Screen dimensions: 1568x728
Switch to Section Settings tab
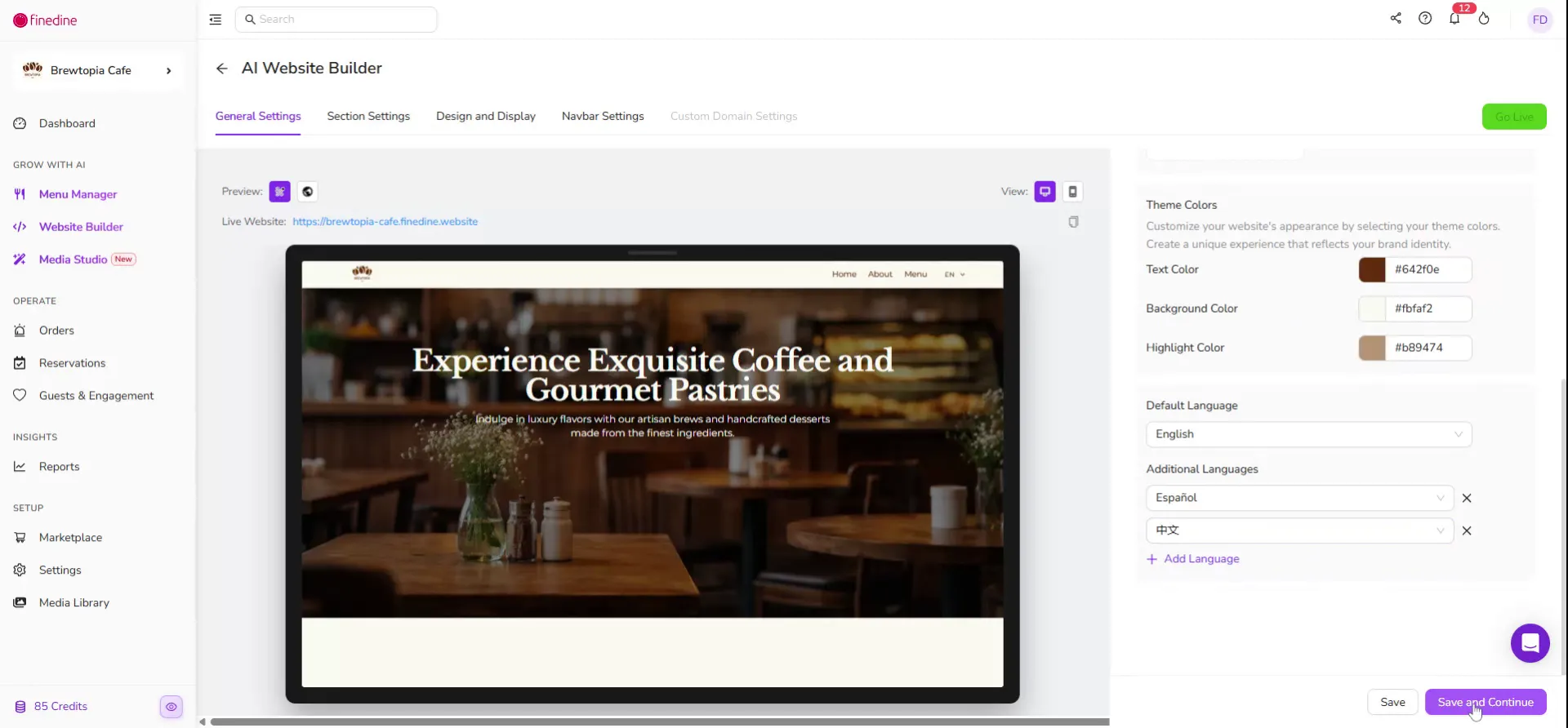coord(368,116)
